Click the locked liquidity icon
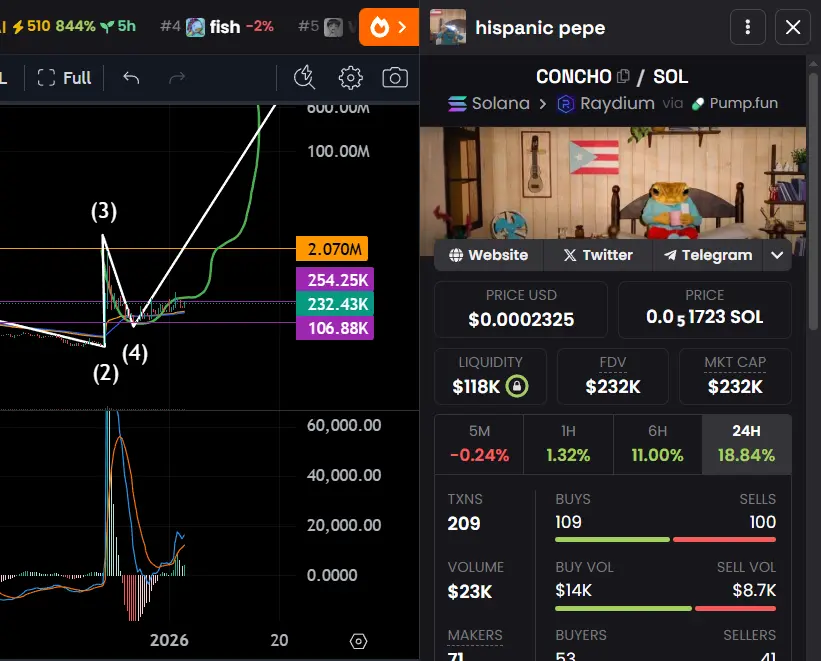This screenshot has height=661, width=821. [517, 387]
